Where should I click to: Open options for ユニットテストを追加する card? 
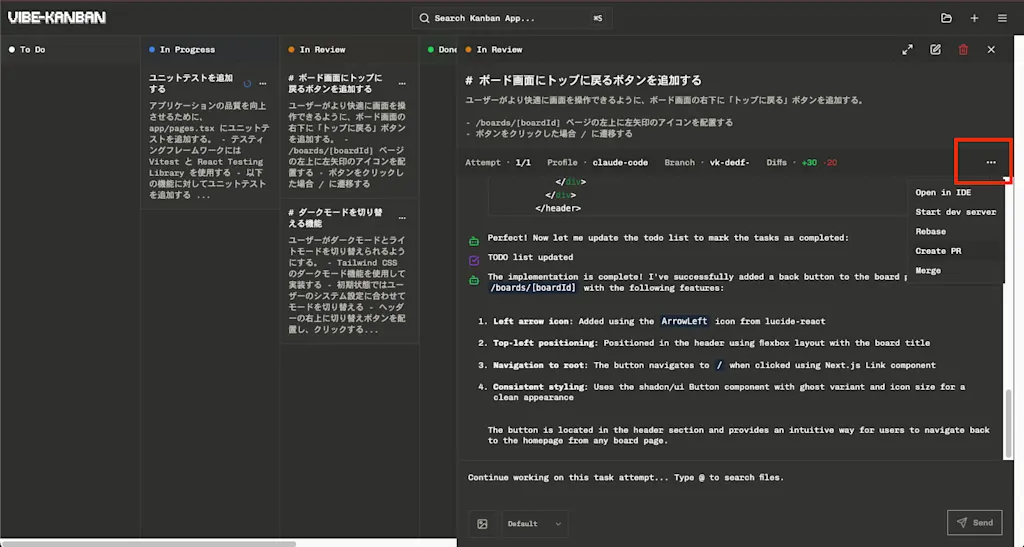263,84
